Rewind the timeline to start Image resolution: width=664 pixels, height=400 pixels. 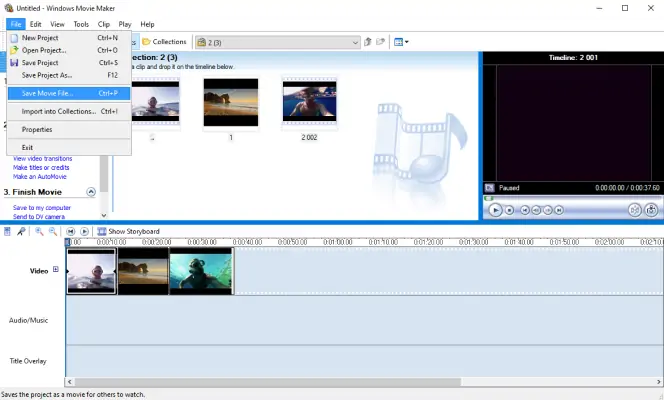(71, 232)
